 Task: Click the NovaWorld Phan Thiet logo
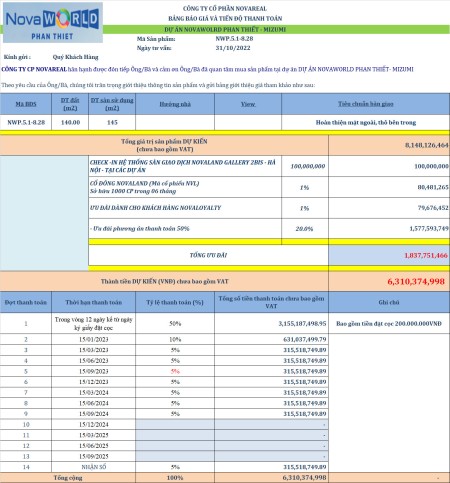(53, 22)
